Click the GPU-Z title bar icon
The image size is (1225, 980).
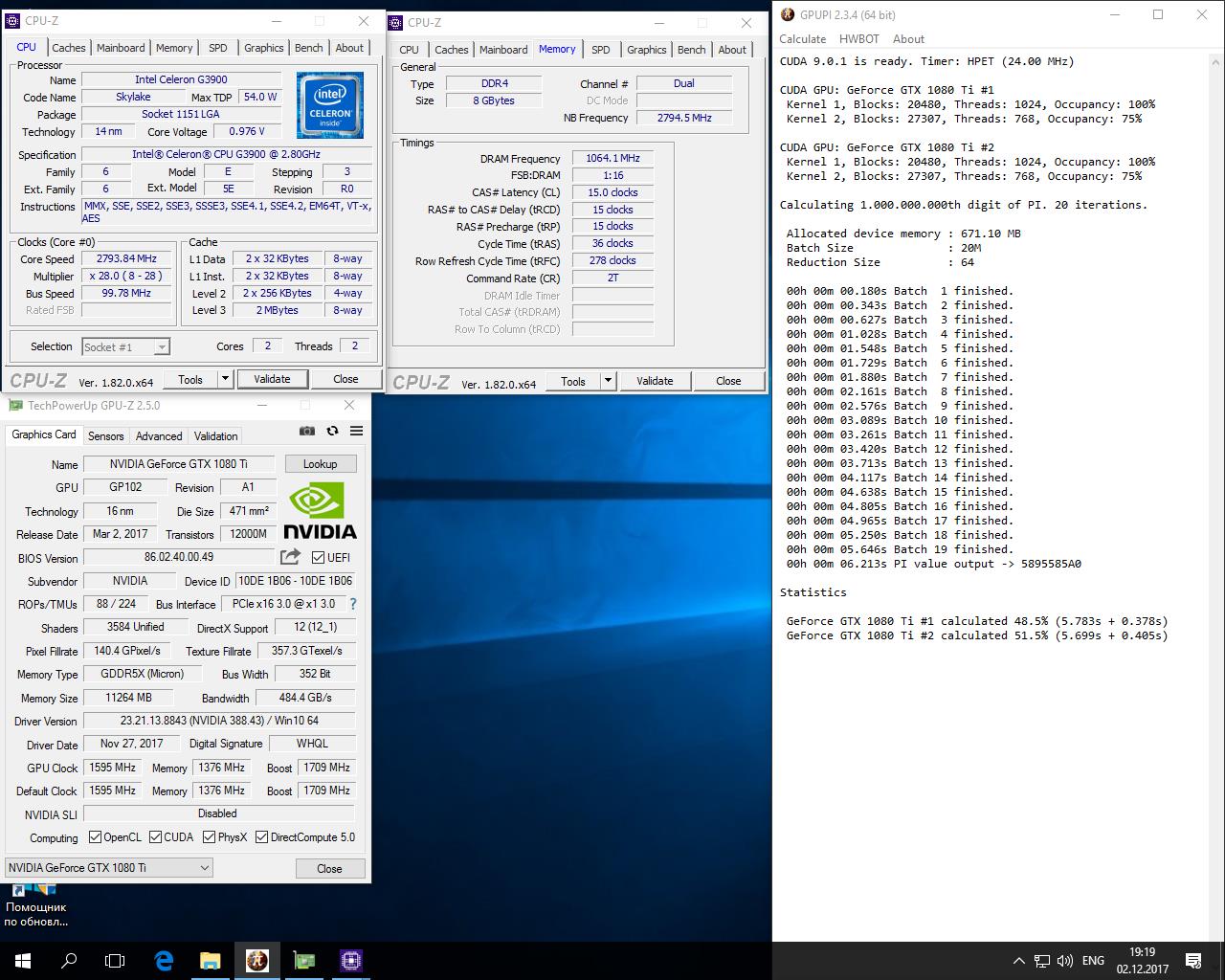(15, 406)
